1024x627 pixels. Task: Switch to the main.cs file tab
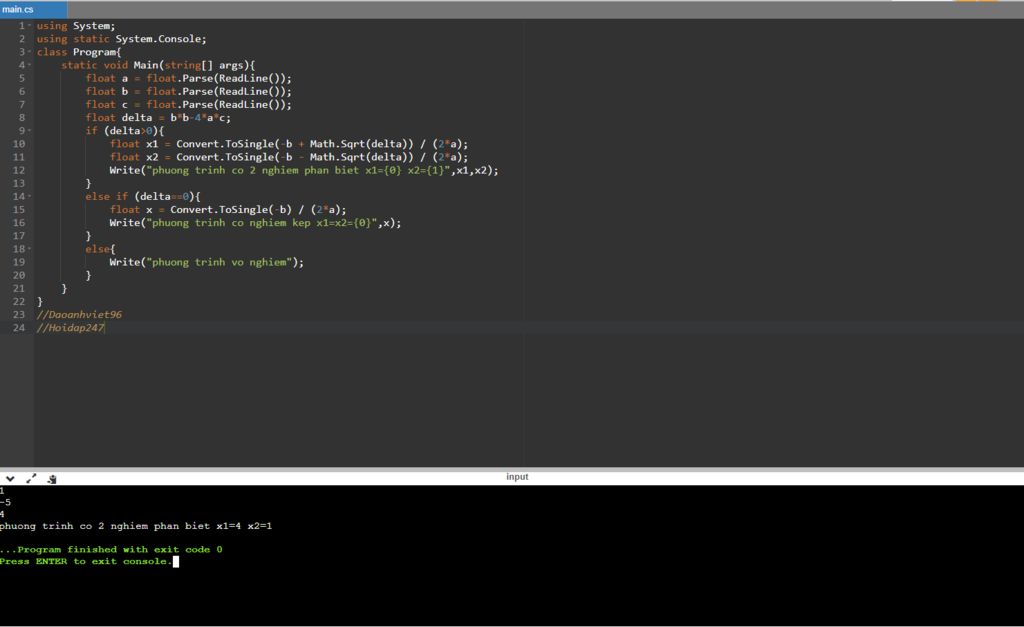(x=33, y=9)
